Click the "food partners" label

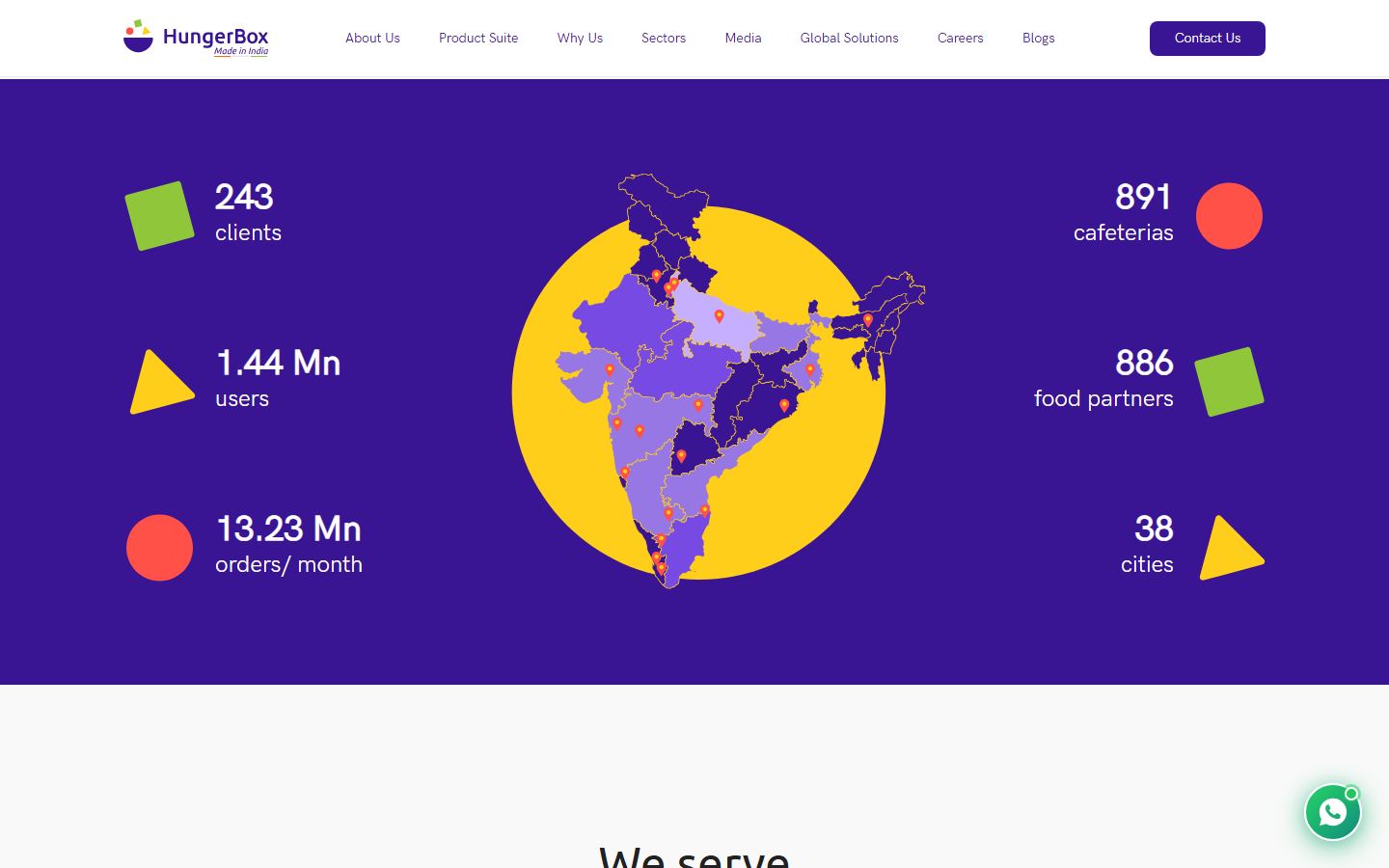tap(1103, 398)
